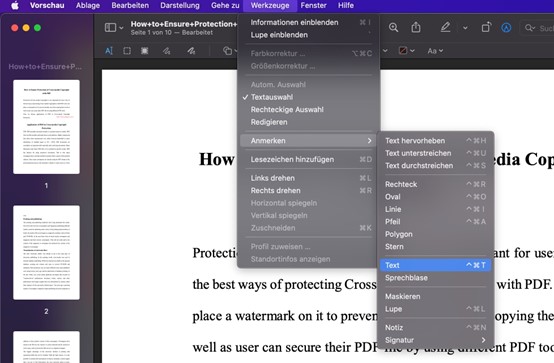Screen dimensions: 554x363
Task: Insert a Rechteck annotation
Action: [435, 184]
